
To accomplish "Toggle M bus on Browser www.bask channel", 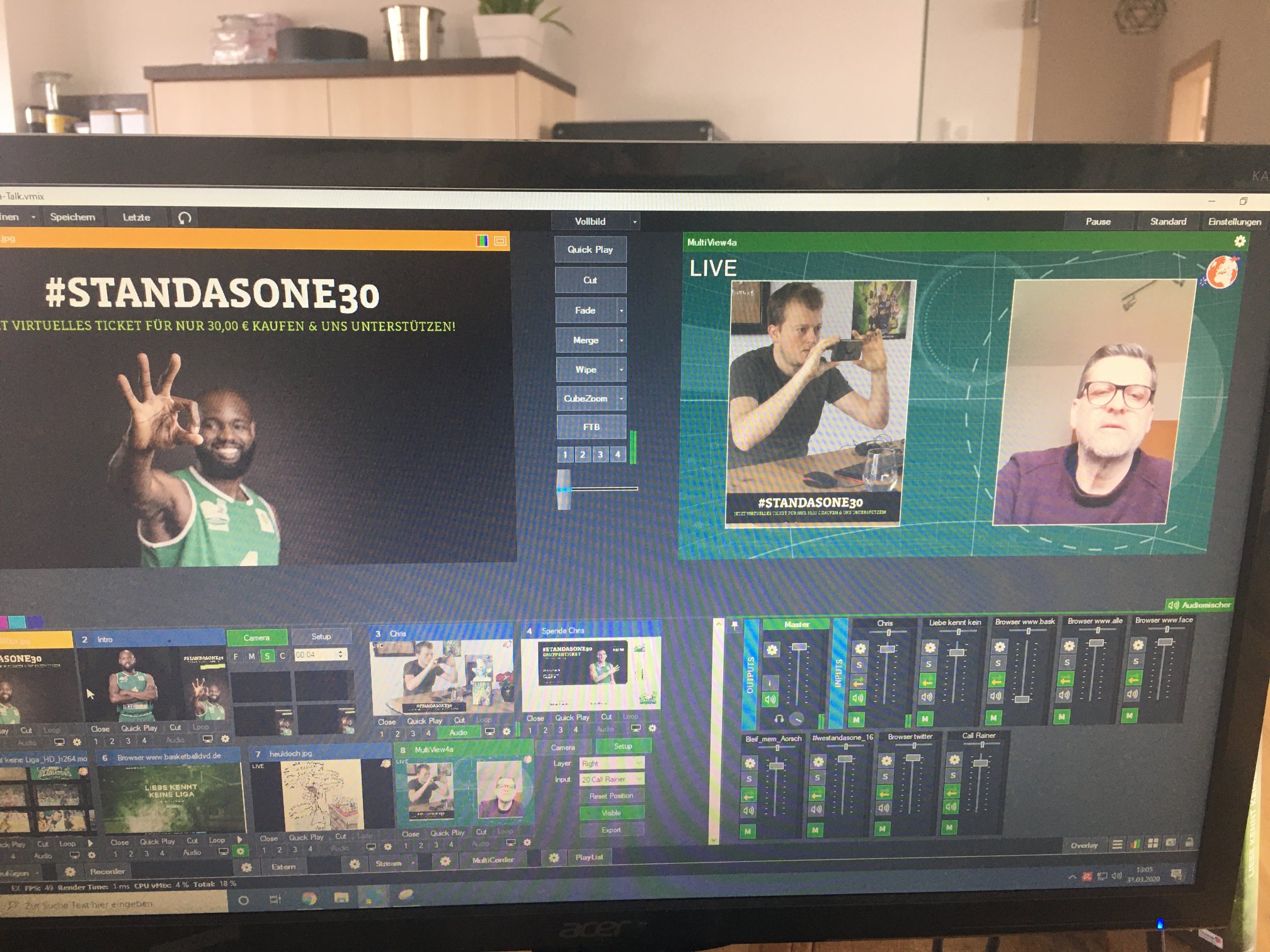I will pos(993,718).
